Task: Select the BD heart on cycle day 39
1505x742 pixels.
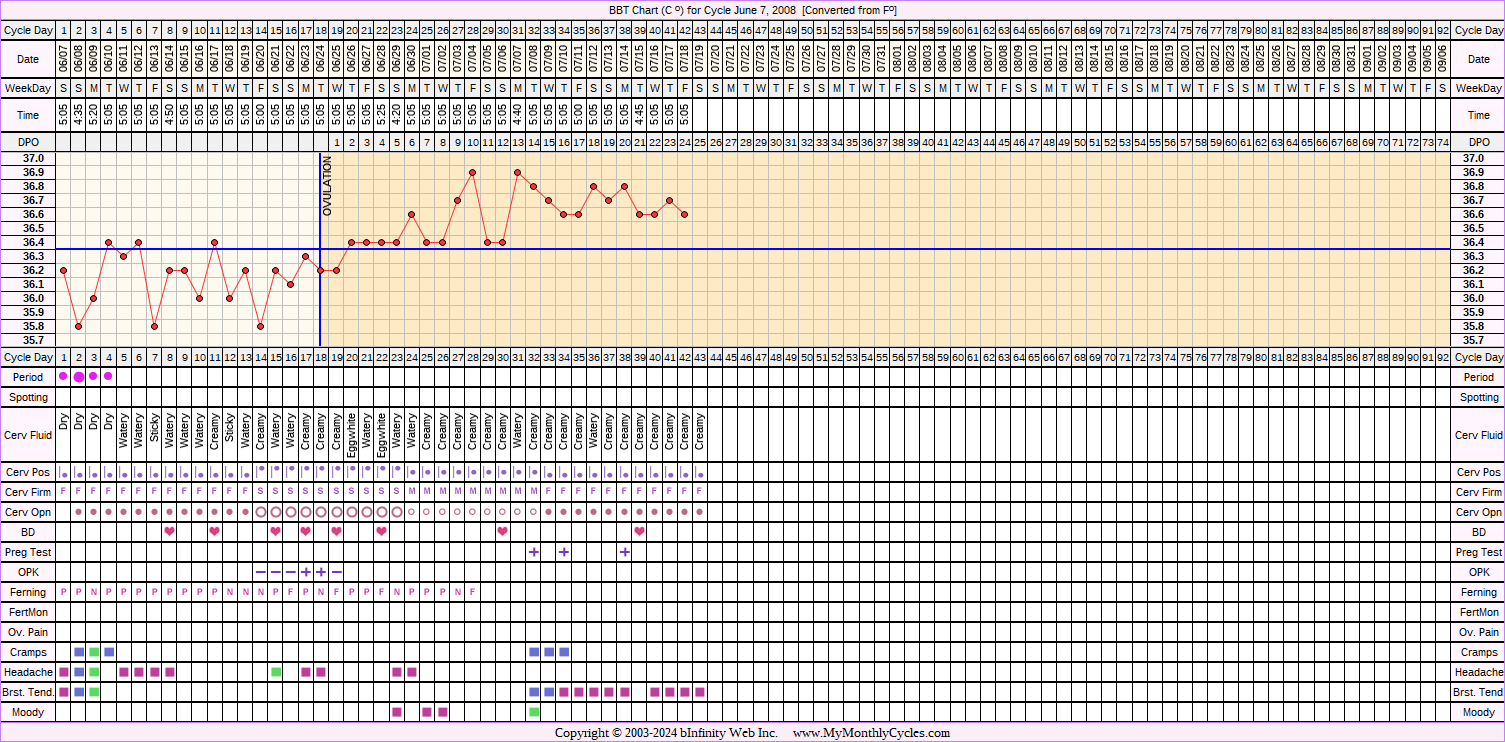Action: point(639,531)
